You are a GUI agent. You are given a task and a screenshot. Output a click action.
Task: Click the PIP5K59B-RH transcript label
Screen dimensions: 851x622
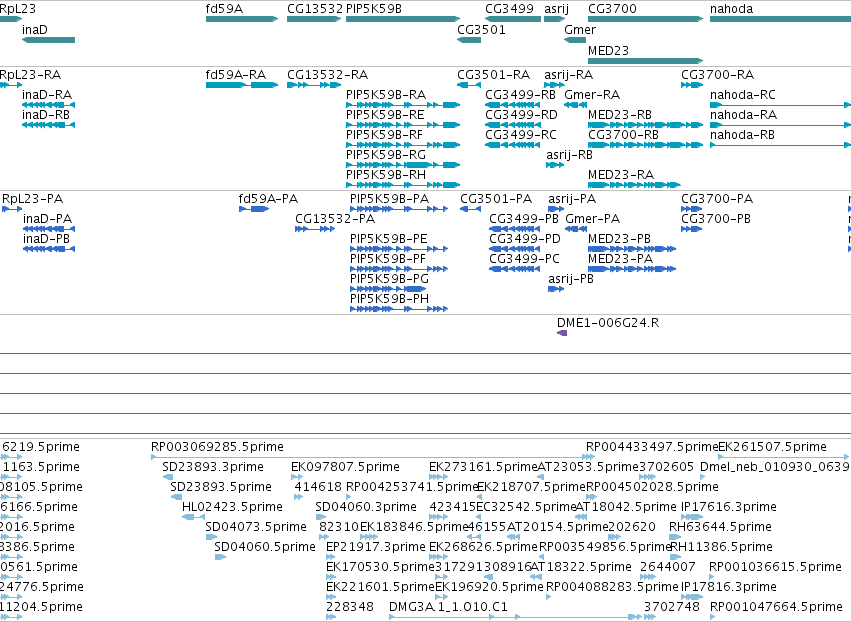pyautogui.click(x=386, y=175)
